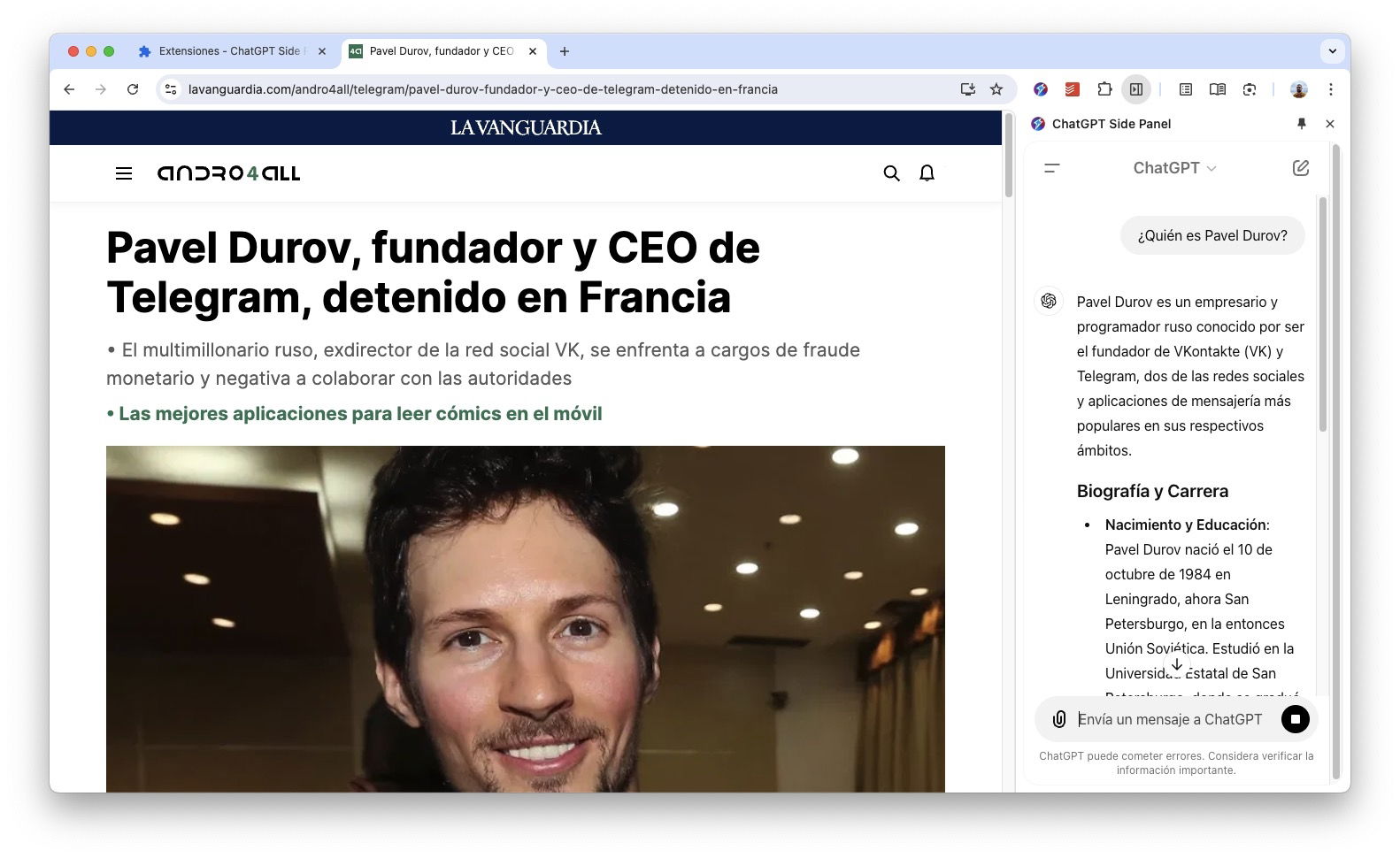This screenshot has height=858, width=1400.
Task: Click the Andro4all logo
Action: (x=228, y=173)
